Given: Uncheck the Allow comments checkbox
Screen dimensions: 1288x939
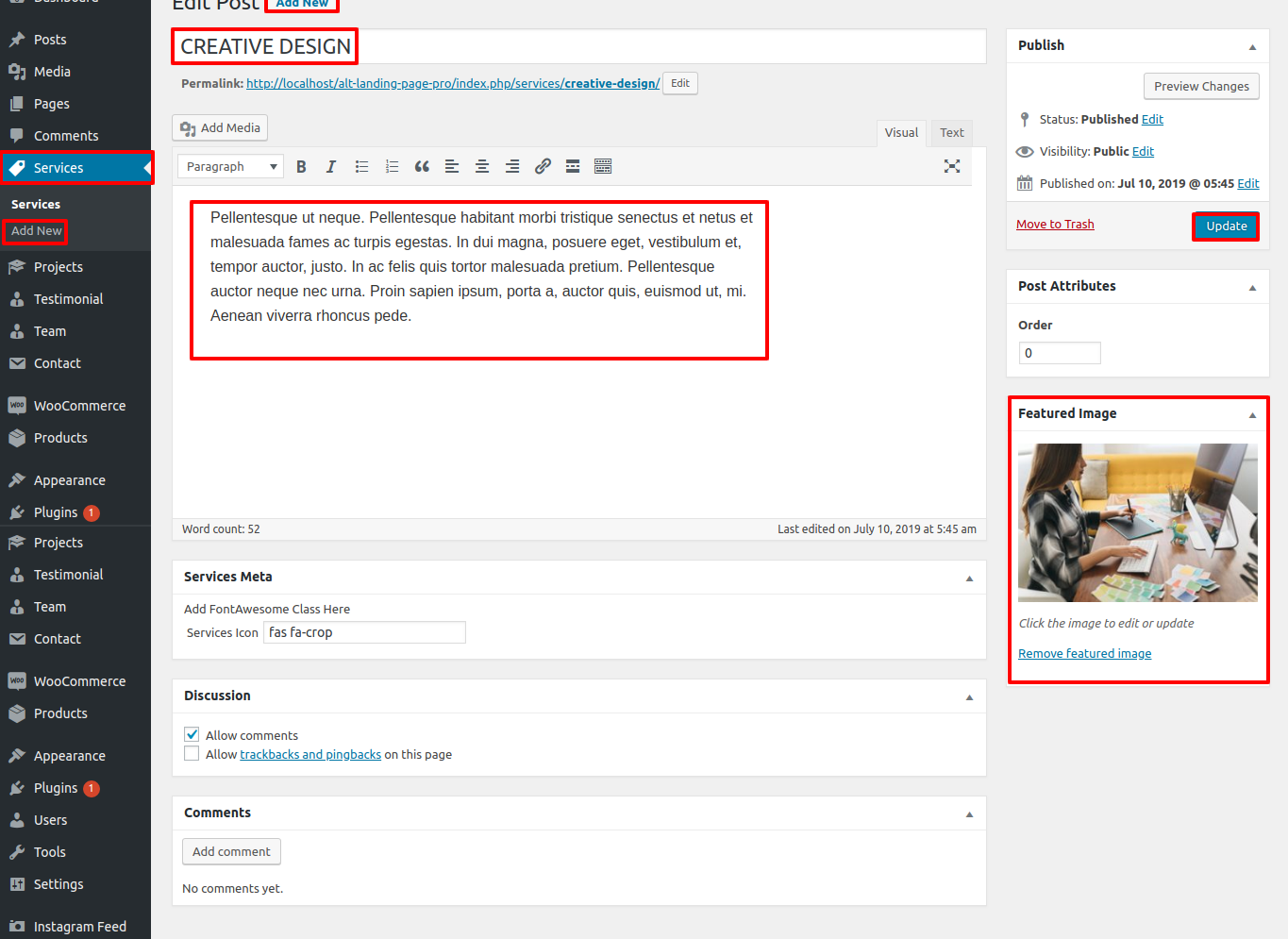Looking at the screenshot, I should click(x=192, y=734).
